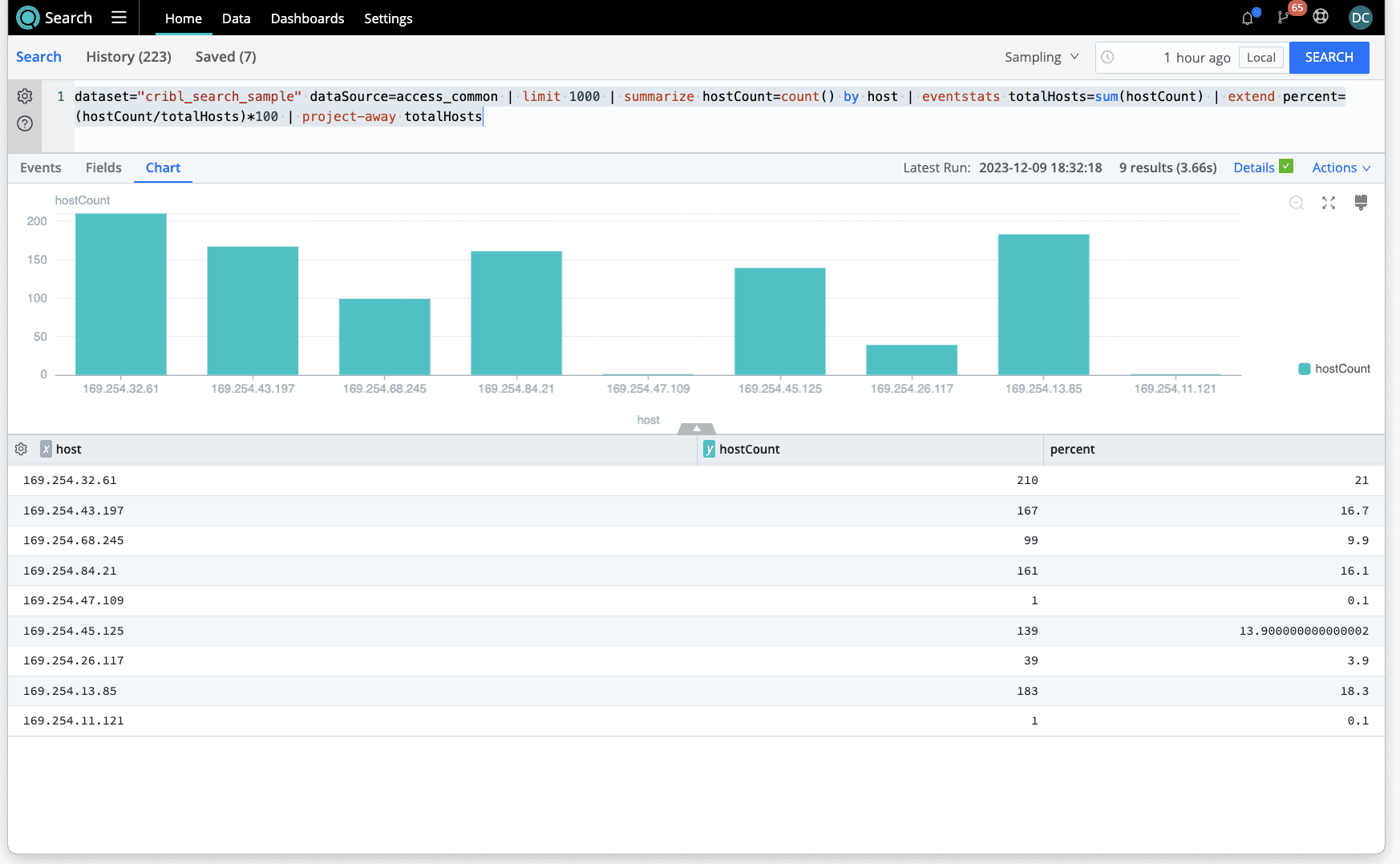Open the Actions dropdown menu
The image size is (1400, 864).
[x=1341, y=168]
